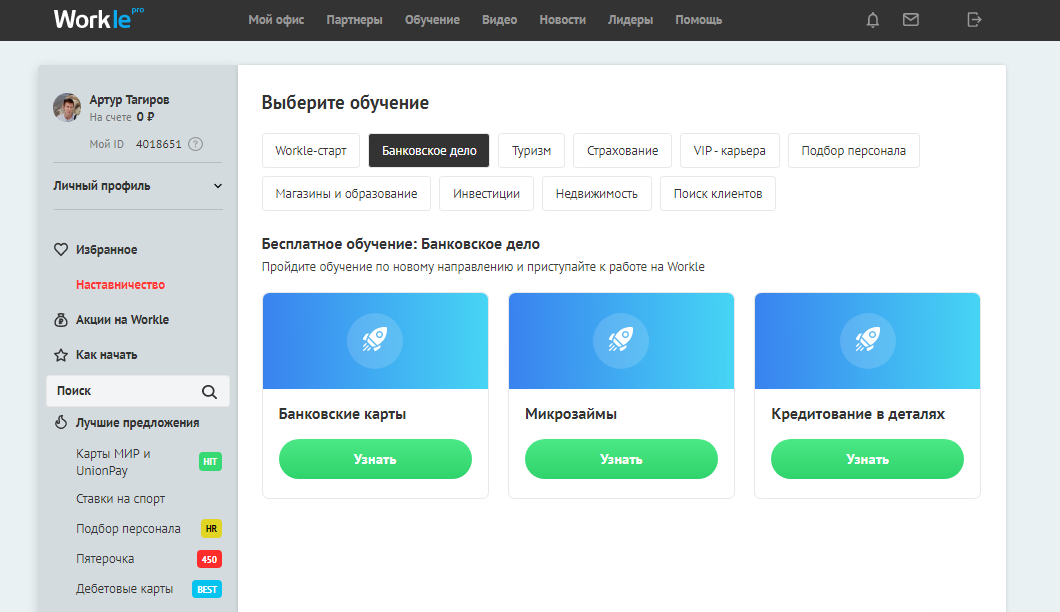Screen dimensions: 1060x612
Task: Select the heart icon next to Избранное
Action: tap(61, 249)
